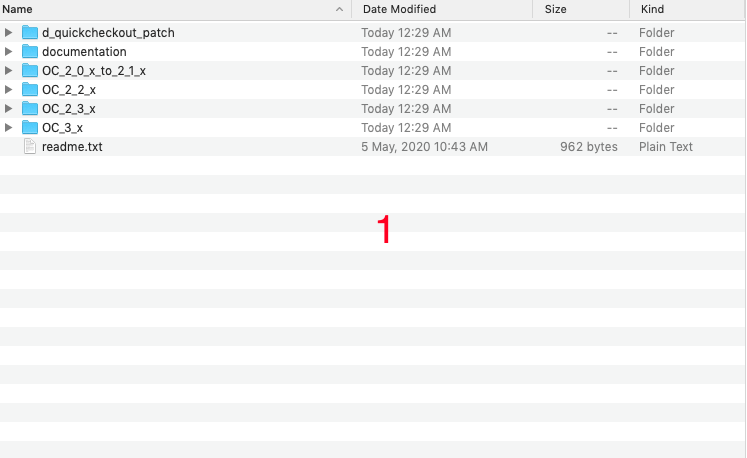Sort by Size column header
Screen dimensions: 747x458
click(x=555, y=9)
